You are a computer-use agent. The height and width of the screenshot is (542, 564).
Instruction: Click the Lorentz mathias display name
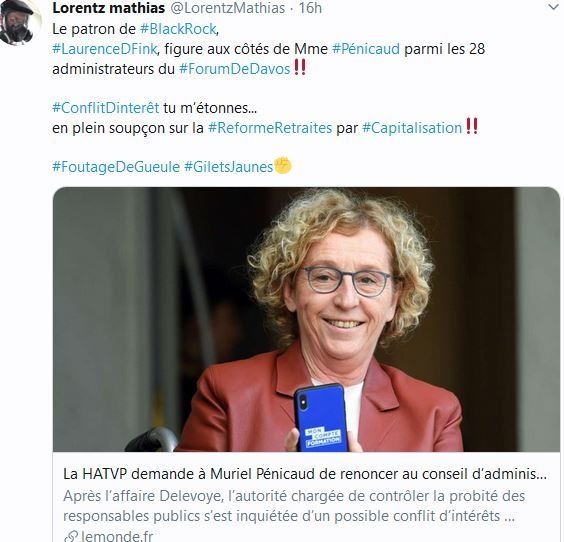[109, 8]
